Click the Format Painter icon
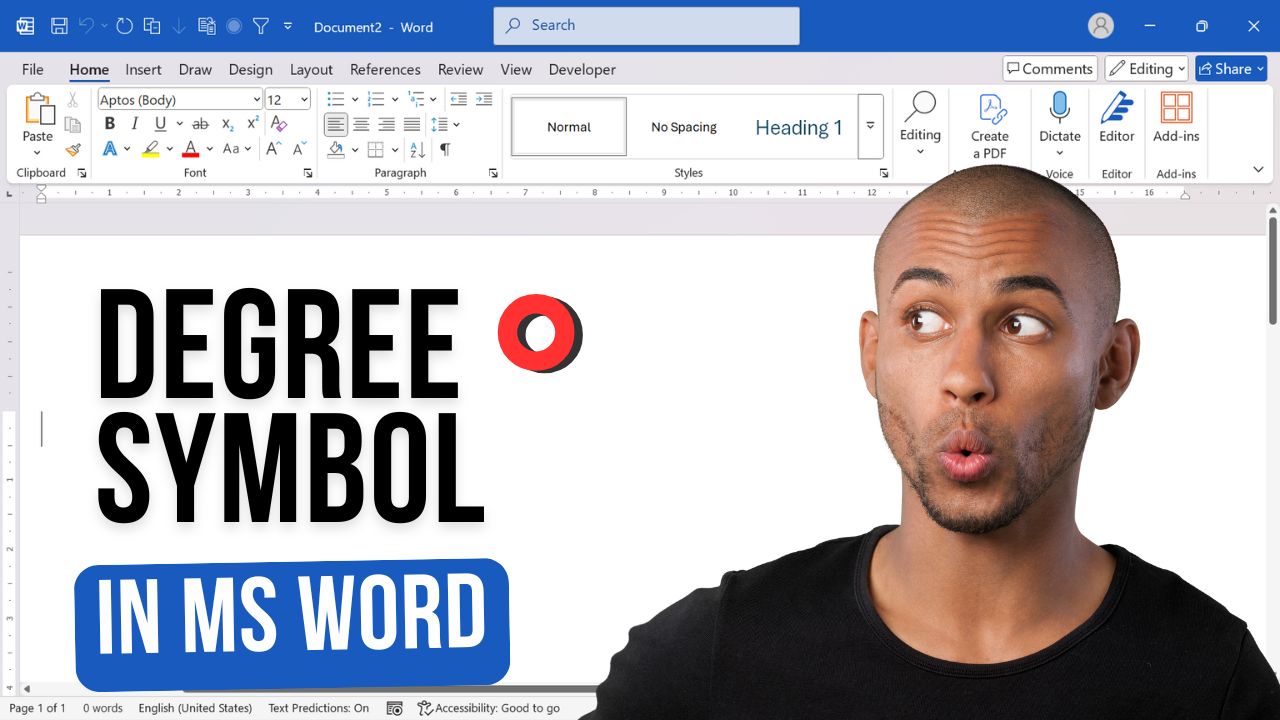Image resolution: width=1280 pixels, height=720 pixels. [72, 148]
